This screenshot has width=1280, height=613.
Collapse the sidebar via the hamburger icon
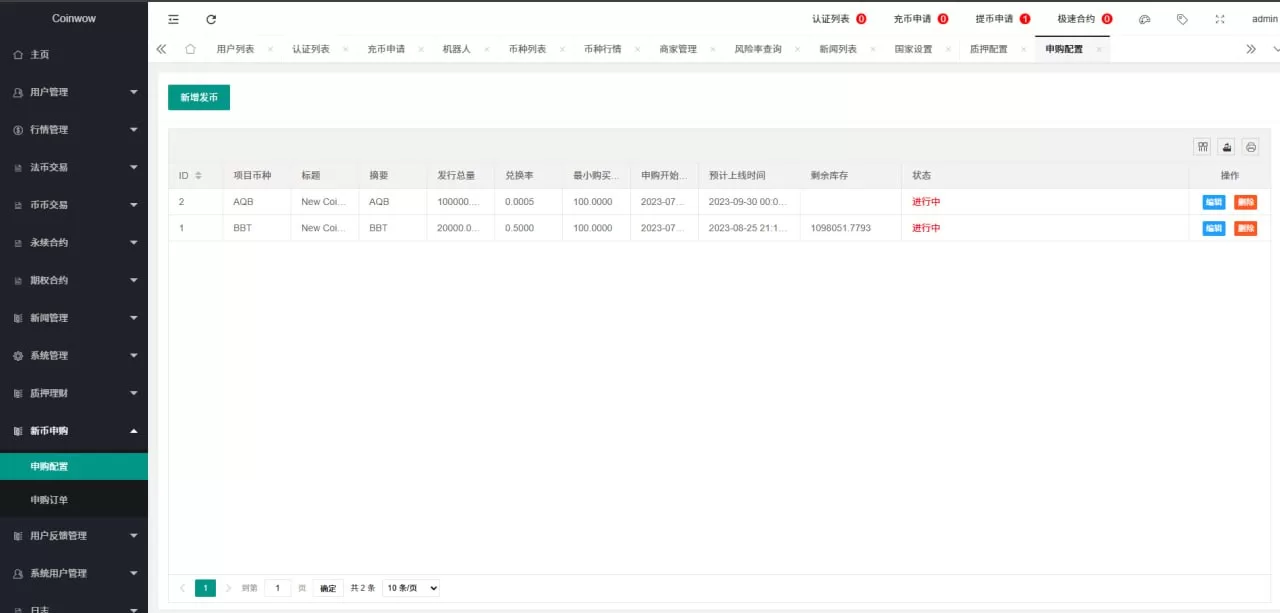tap(173, 18)
